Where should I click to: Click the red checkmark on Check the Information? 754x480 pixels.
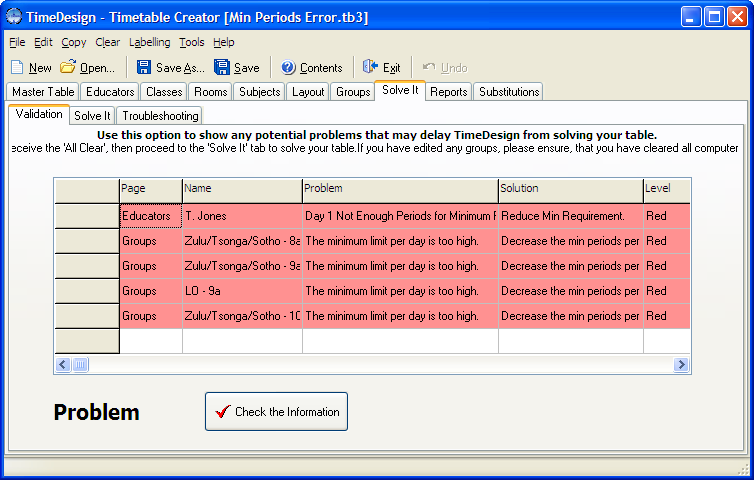click(223, 412)
